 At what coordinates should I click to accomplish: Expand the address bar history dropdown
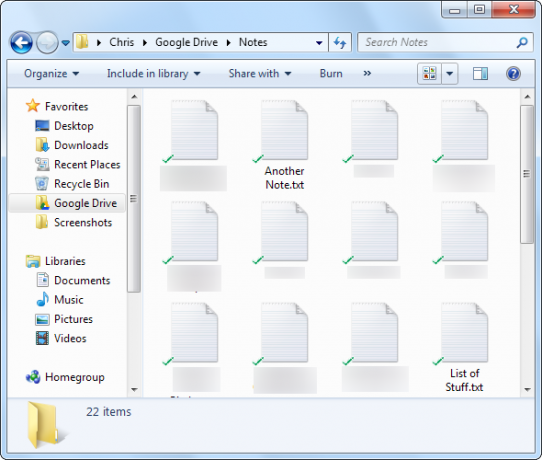click(x=319, y=43)
